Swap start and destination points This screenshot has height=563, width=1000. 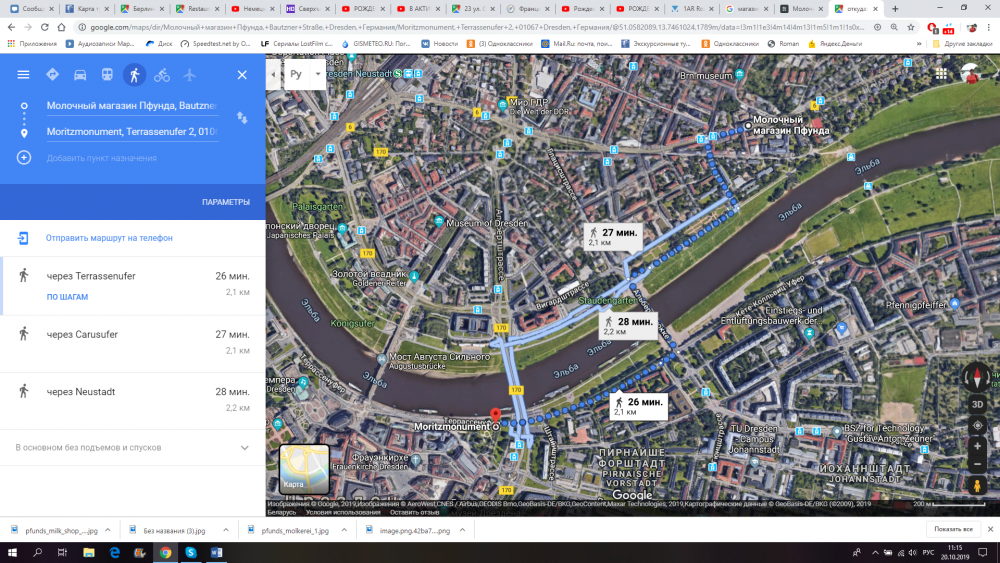242,118
